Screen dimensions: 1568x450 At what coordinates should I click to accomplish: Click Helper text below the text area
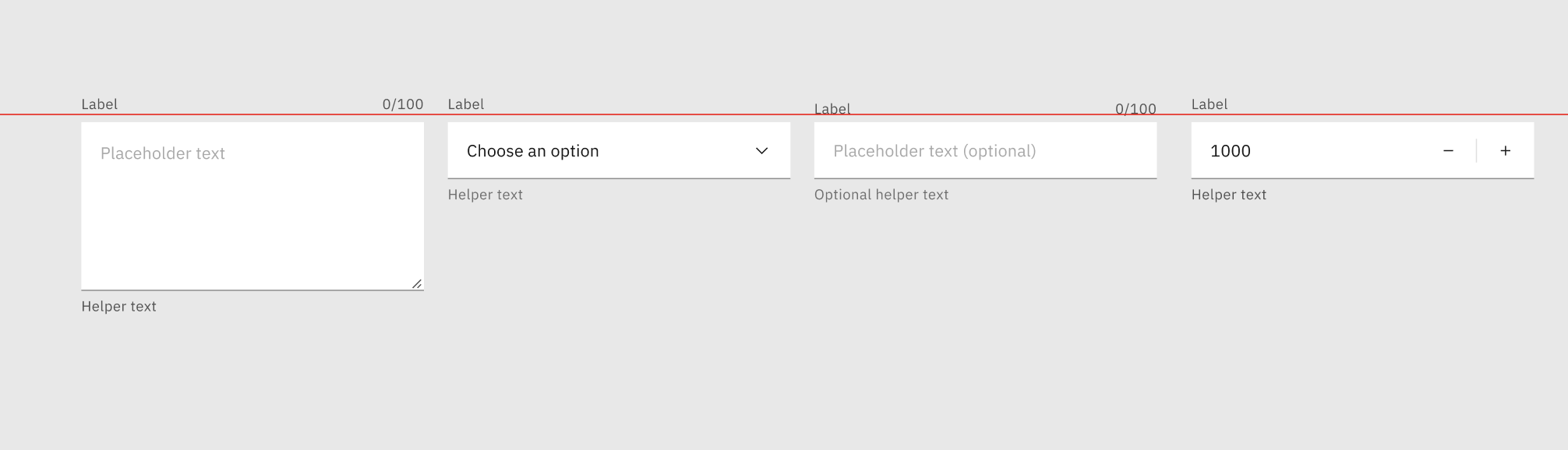[x=118, y=307]
